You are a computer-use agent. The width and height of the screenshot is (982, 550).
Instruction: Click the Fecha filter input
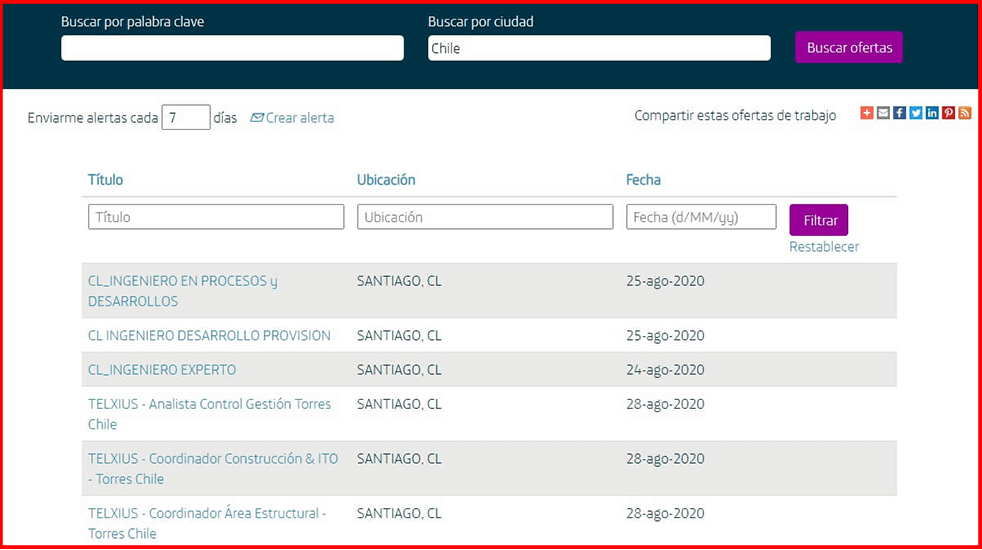tap(701, 217)
